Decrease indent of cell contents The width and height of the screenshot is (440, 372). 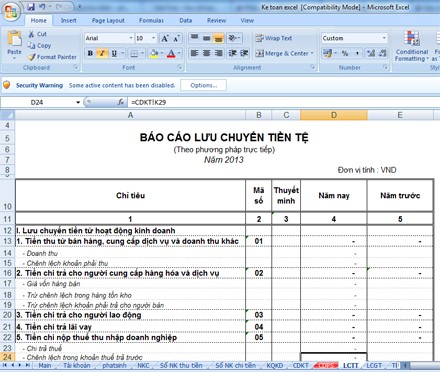pos(233,53)
